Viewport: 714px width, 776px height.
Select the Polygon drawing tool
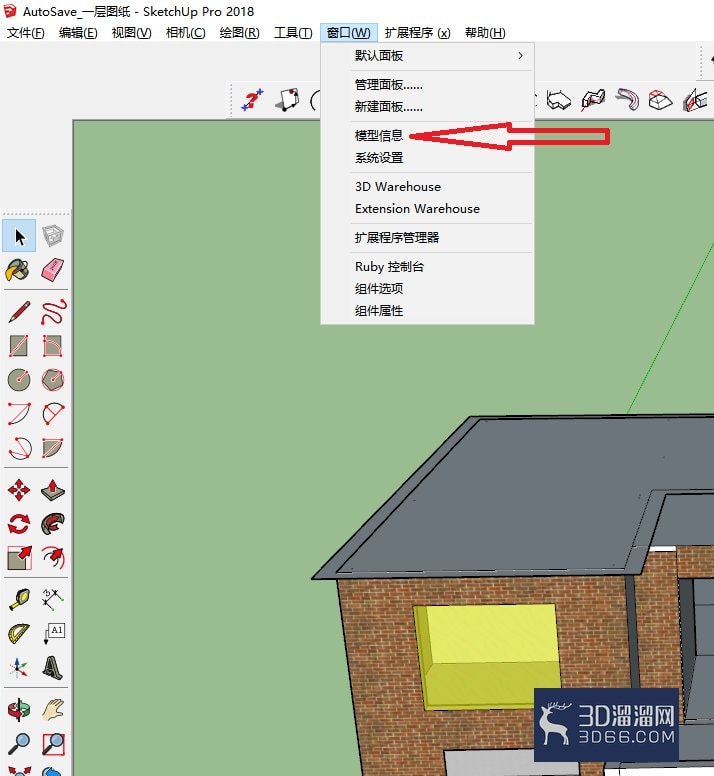tap(52, 380)
